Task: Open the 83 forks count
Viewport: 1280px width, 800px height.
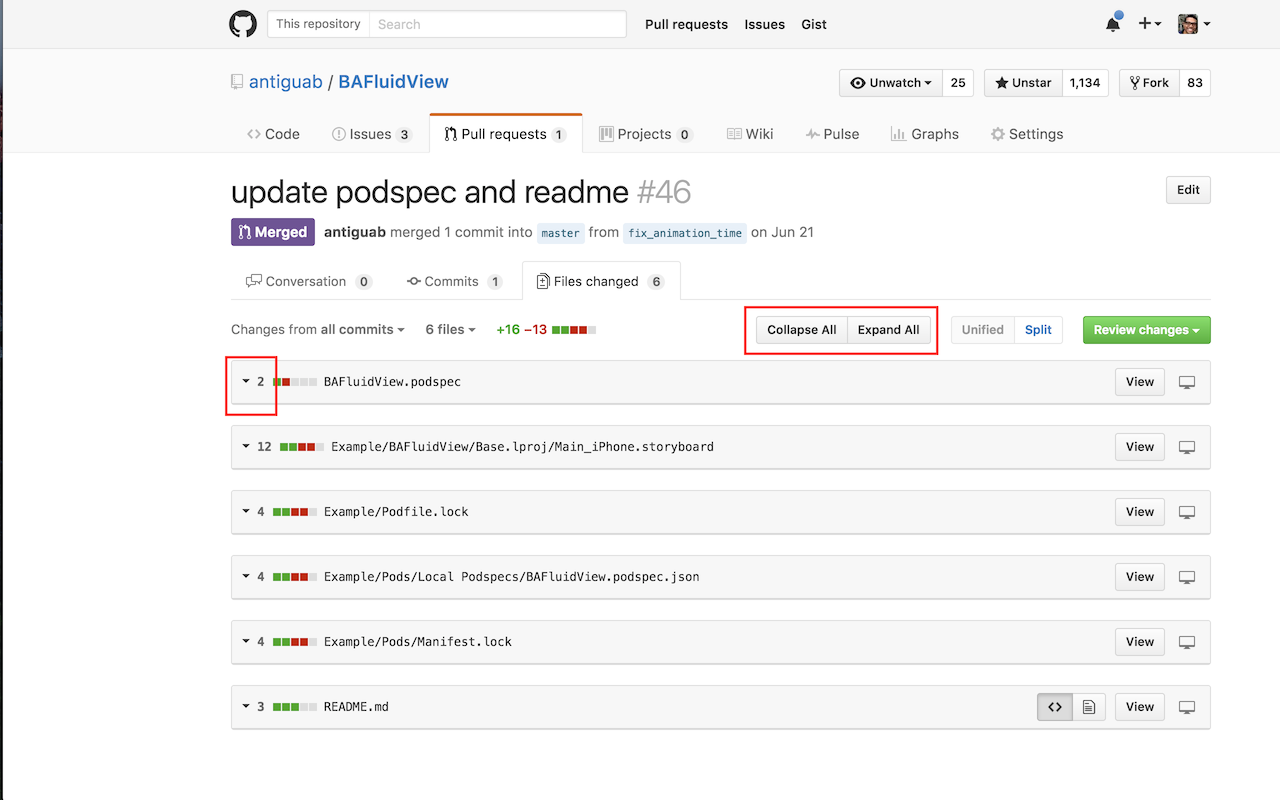Action: click(1195, 83)
